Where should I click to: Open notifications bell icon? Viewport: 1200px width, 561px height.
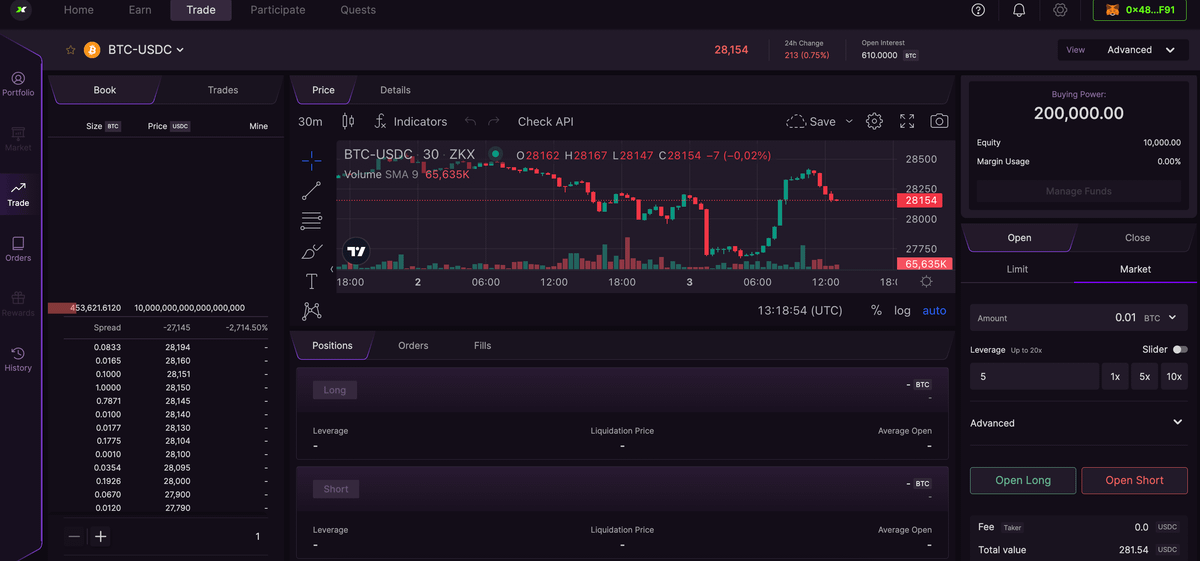click(x=1019, y=10)
